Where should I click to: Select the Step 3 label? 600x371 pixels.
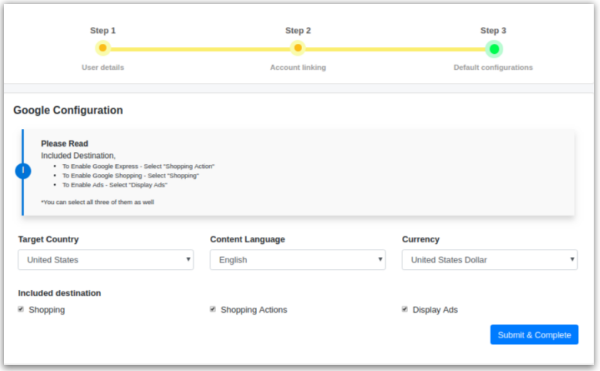pyautogui.click(x=493, y=31)
